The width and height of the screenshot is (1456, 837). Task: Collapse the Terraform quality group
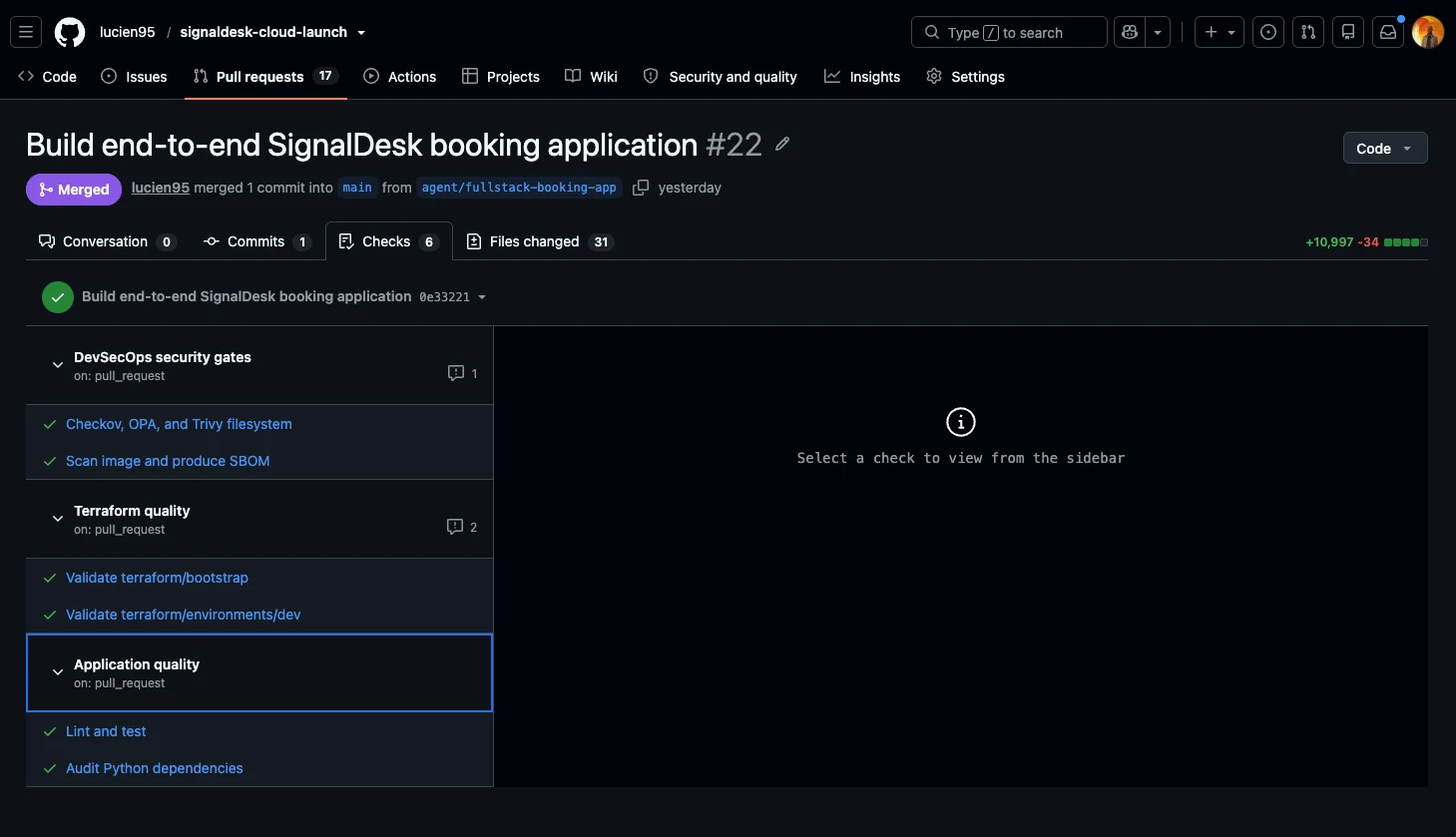(58, 519)
